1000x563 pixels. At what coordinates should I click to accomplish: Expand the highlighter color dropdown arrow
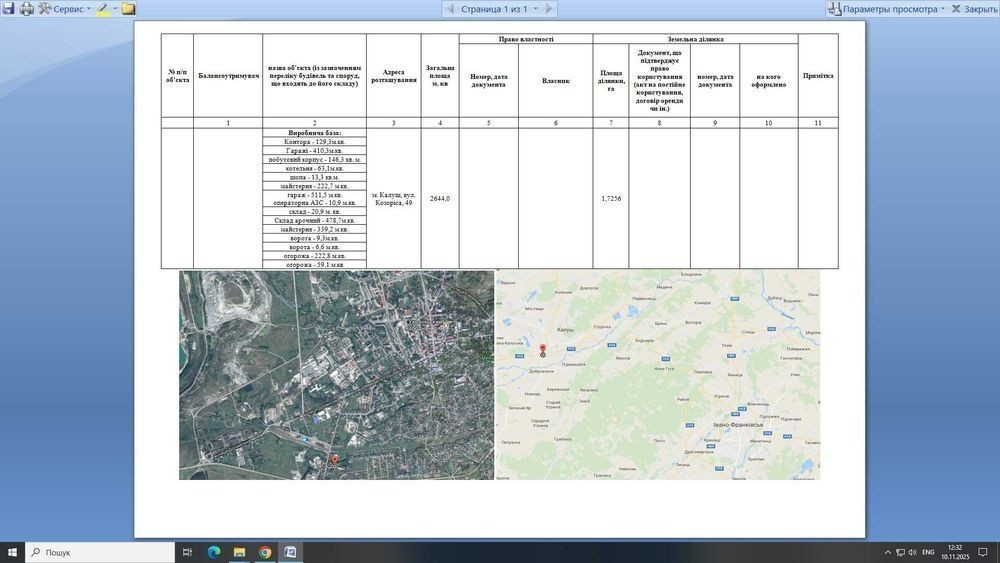coord(115,9)
